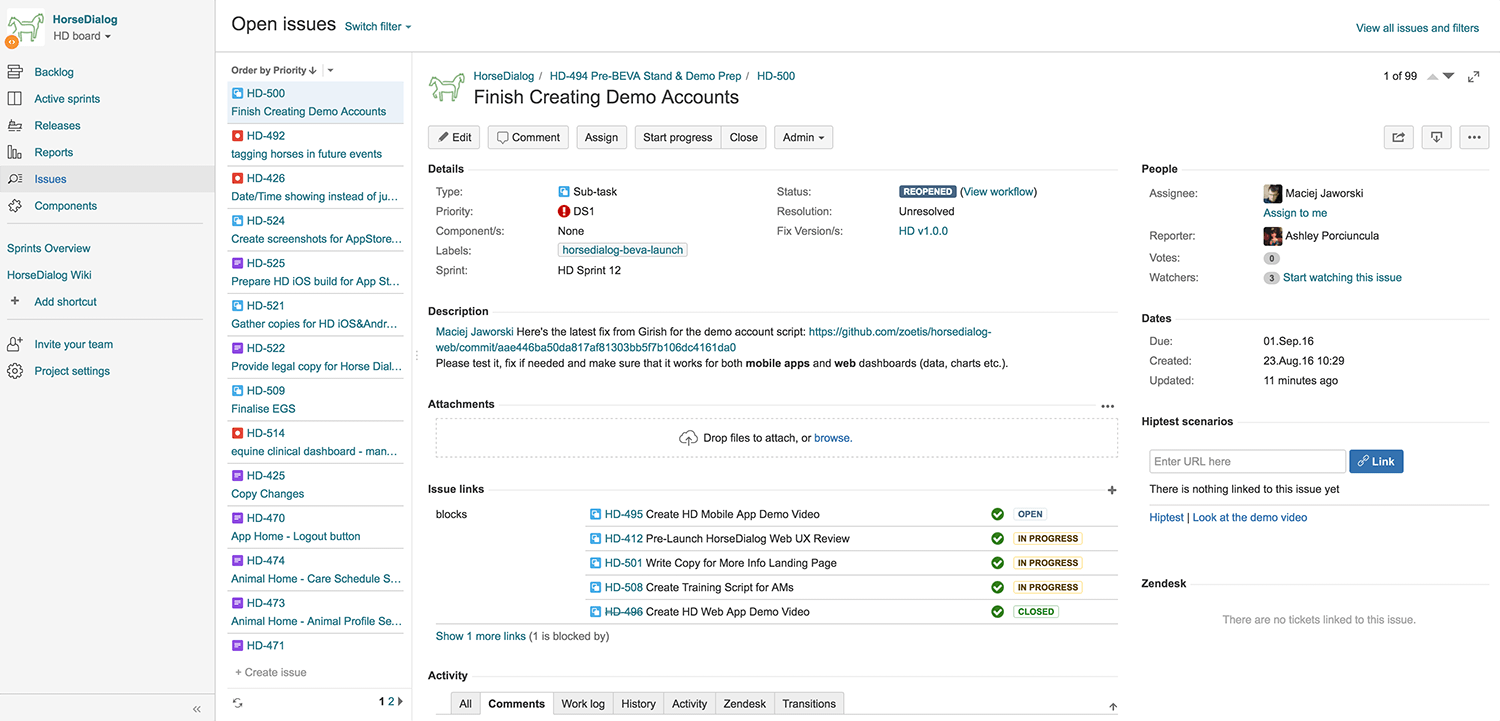Image resolution: width=1500 pixels, height=721 pixels.
Task: Open Sprints Overview shortcut
Action: pyautogui.click(x=49, y=248)
